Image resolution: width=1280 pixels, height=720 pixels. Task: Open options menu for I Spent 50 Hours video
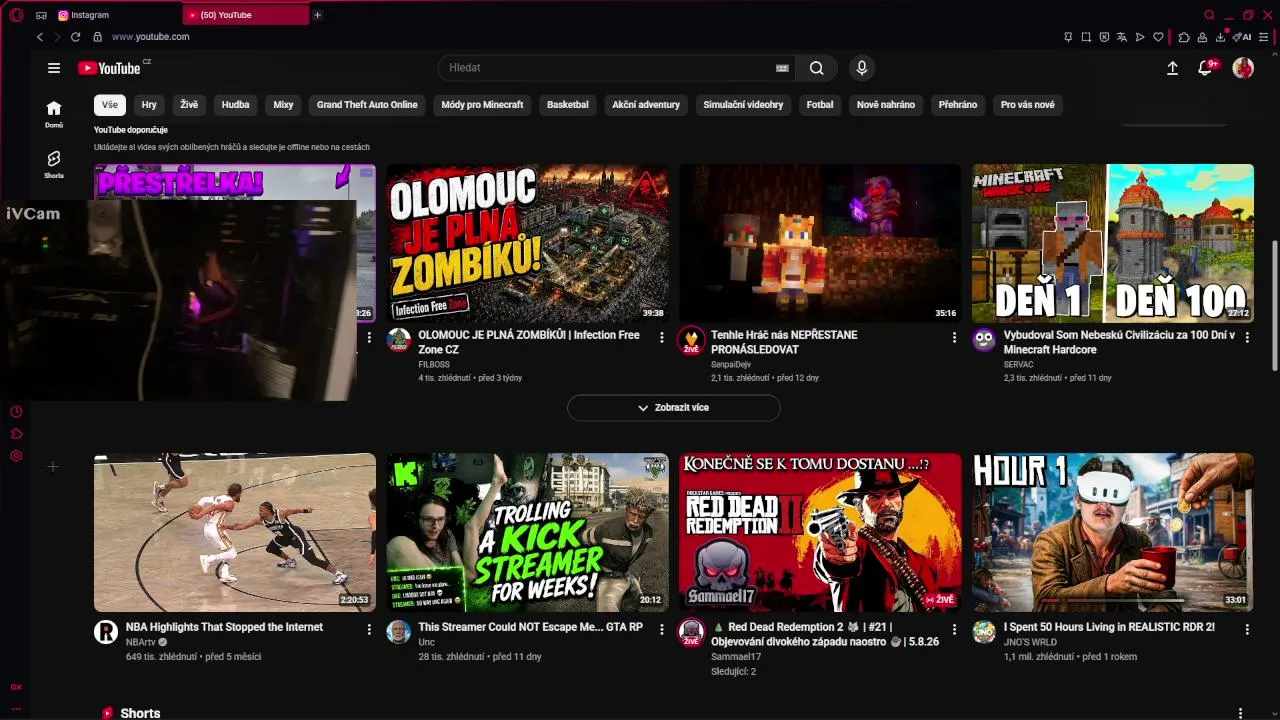1247,630
